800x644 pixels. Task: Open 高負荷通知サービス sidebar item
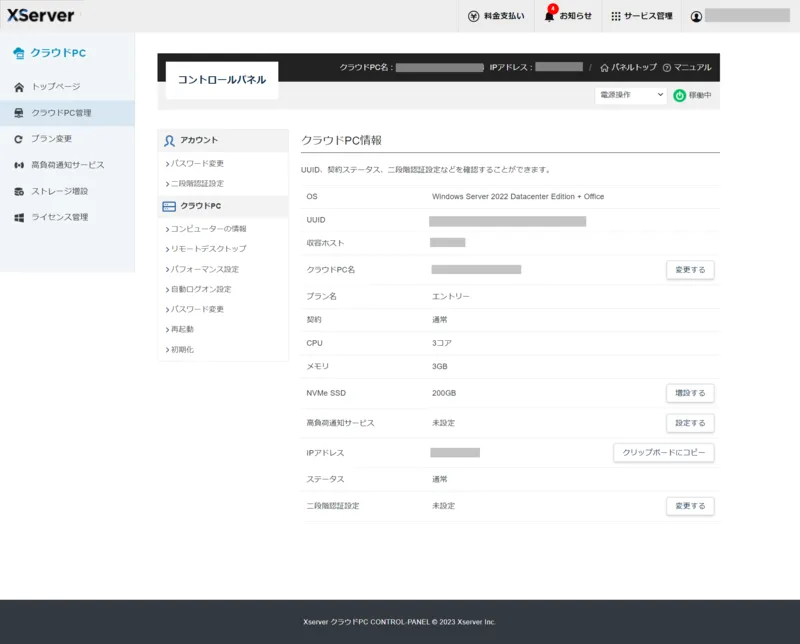tap(67, 165)
